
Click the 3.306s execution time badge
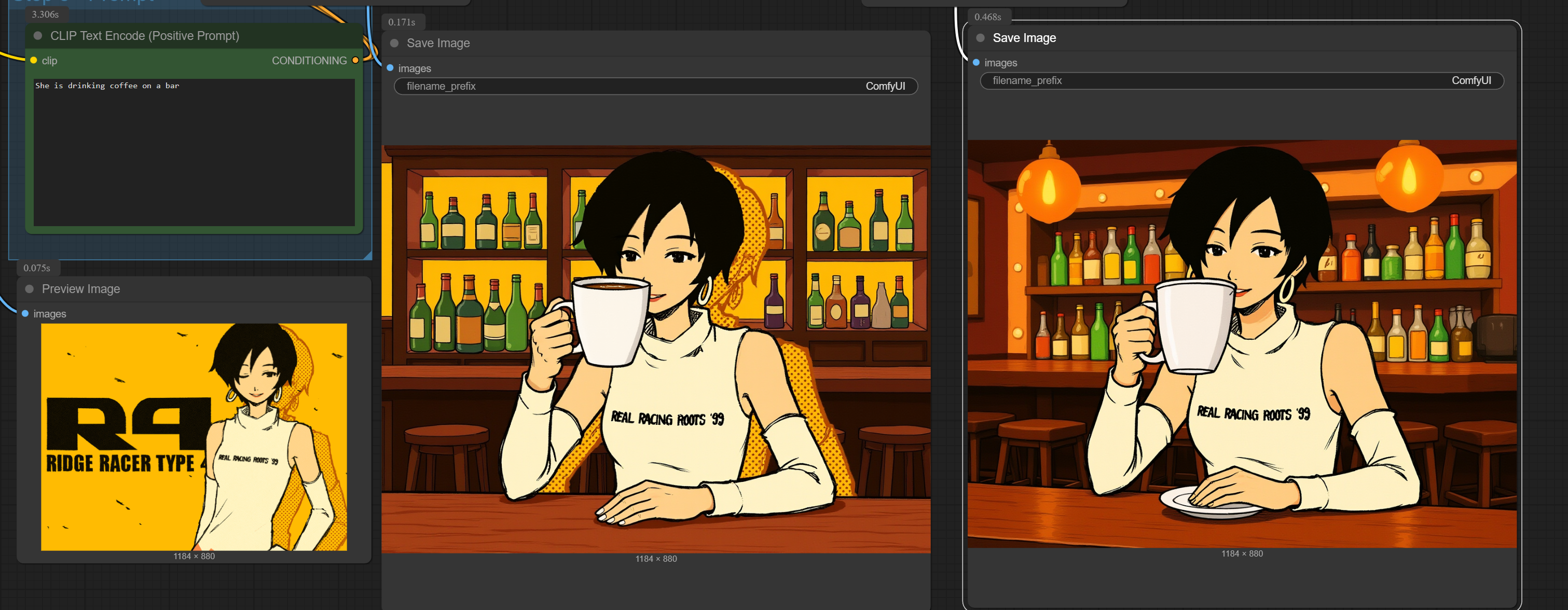(x=45, y=14)
